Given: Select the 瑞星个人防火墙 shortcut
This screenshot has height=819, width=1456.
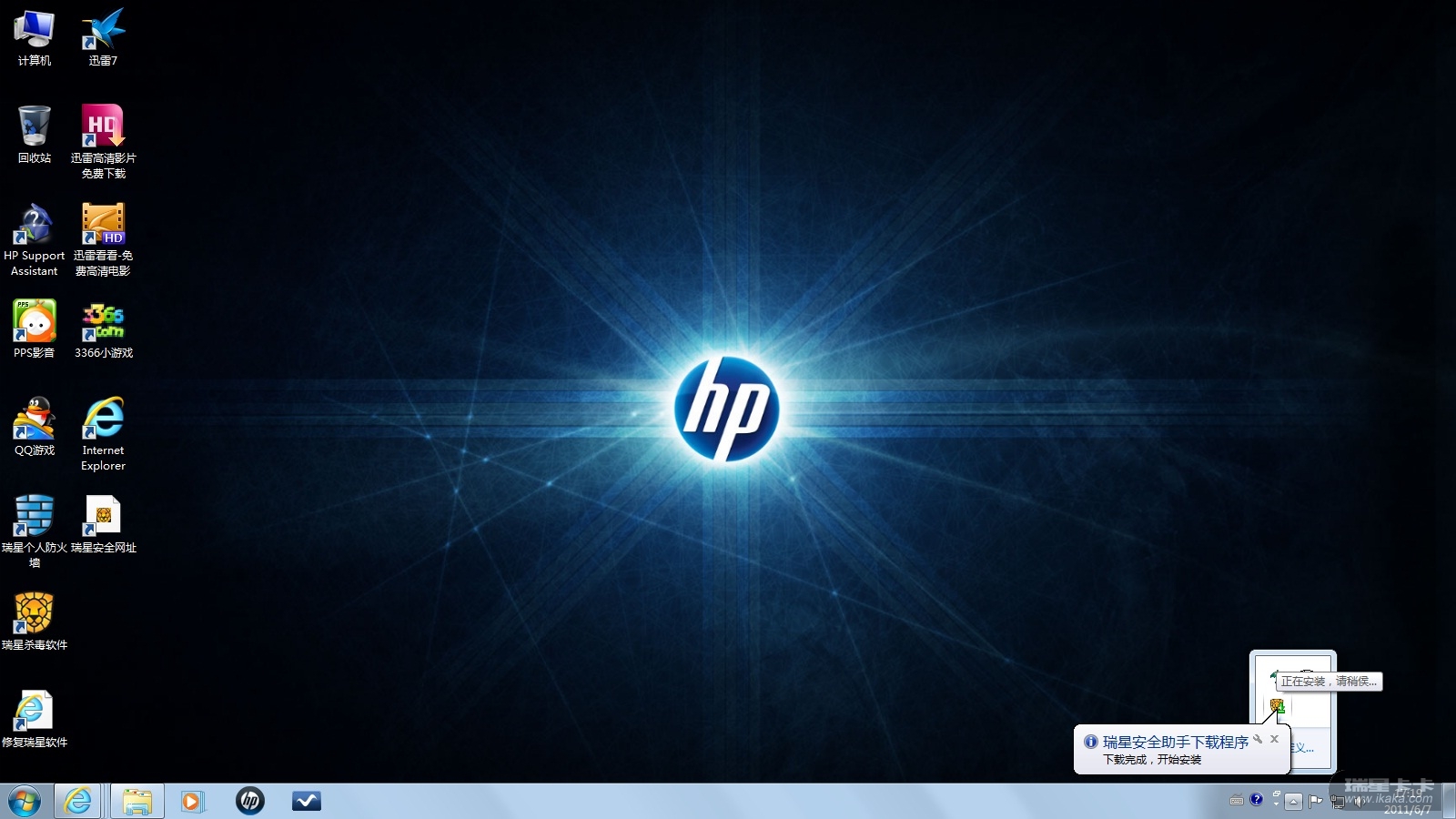Looking at the screenshot, I should (x=35, y=532).
